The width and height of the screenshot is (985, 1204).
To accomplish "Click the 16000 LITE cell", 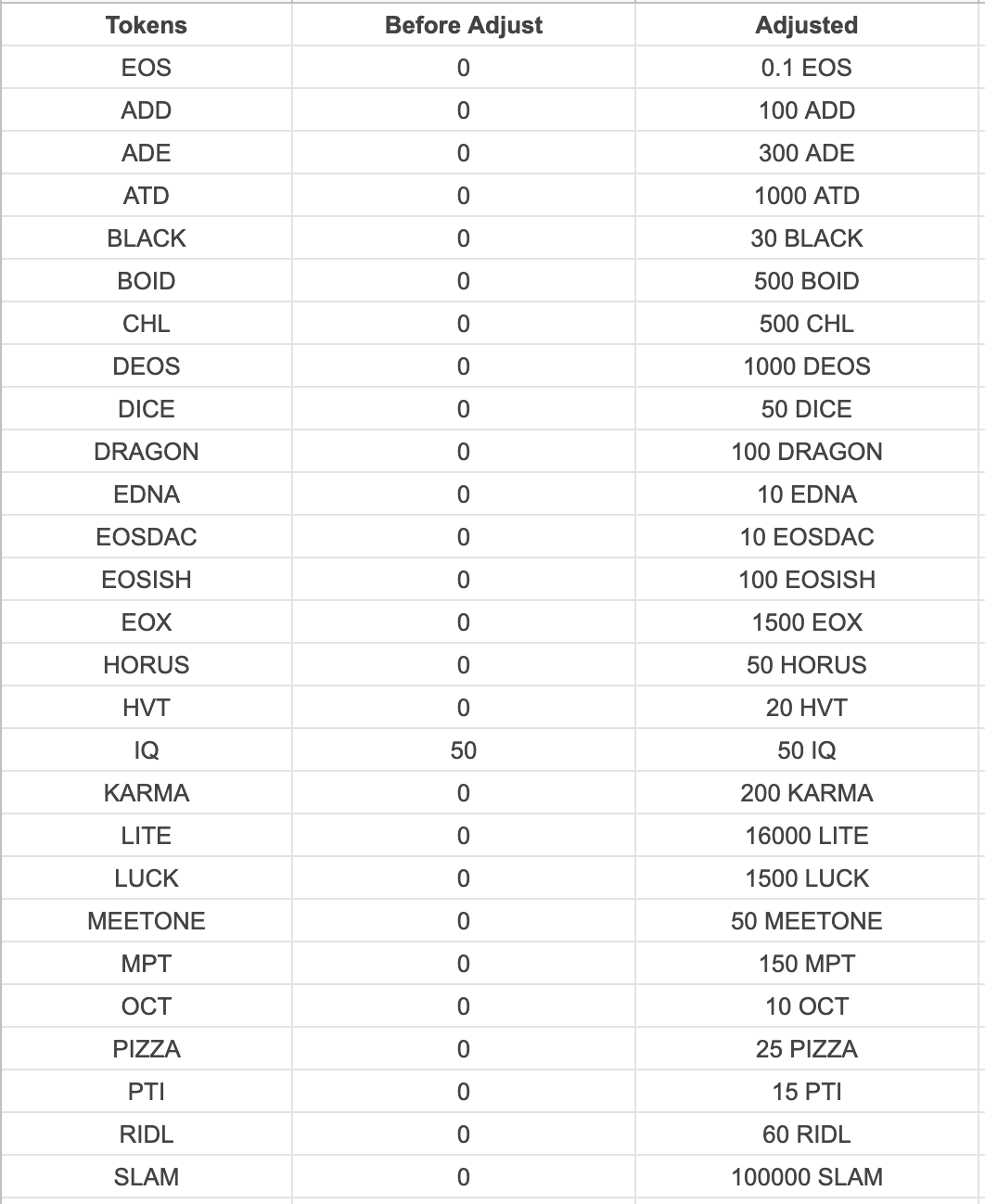I will point(806,836).
